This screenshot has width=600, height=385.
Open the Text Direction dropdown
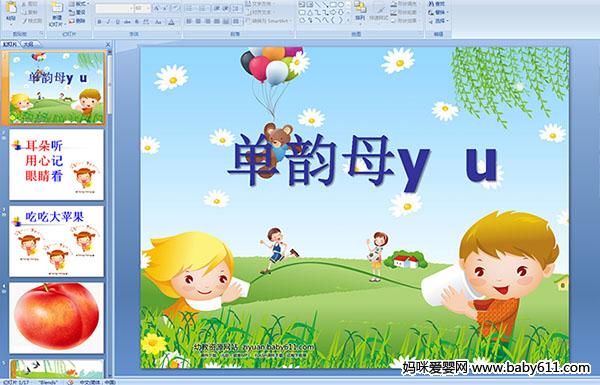tap(261, 3)
